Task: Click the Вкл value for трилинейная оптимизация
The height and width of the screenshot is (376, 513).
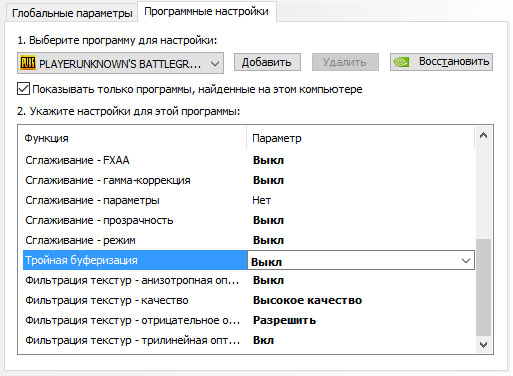Action: tap(263, 340)
